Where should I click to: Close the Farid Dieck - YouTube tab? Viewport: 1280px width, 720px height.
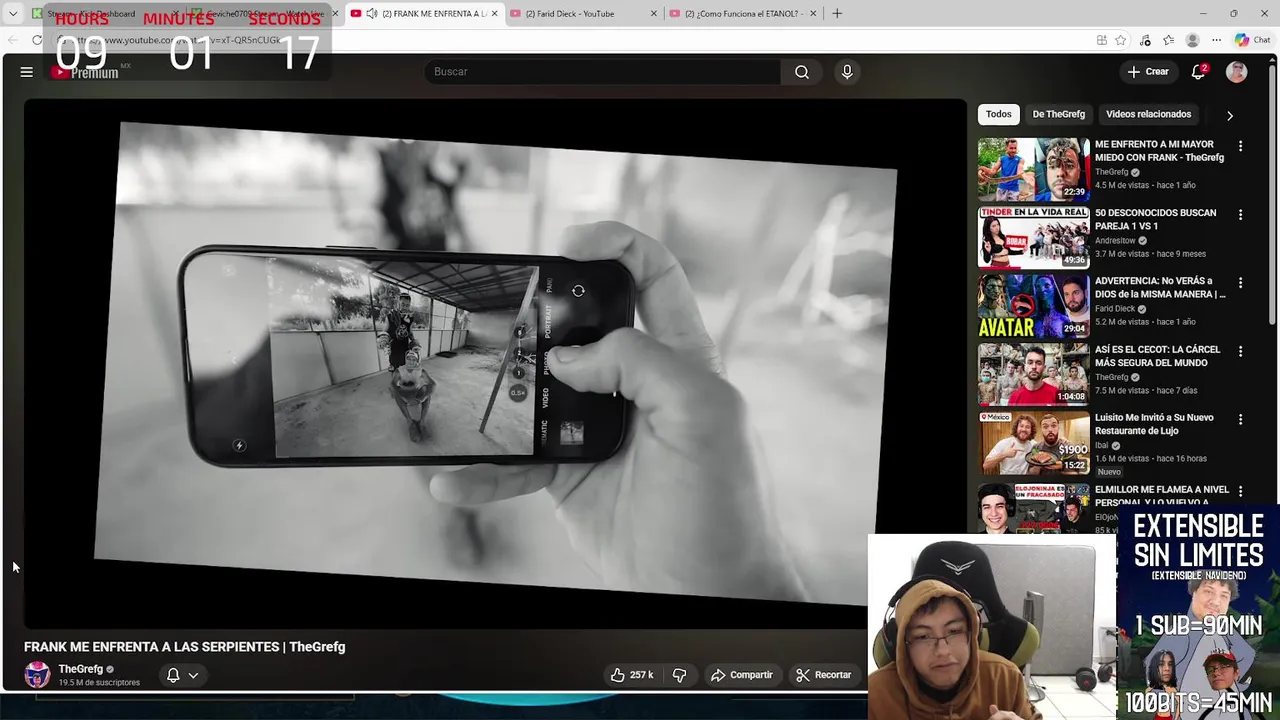coord(654,14)
